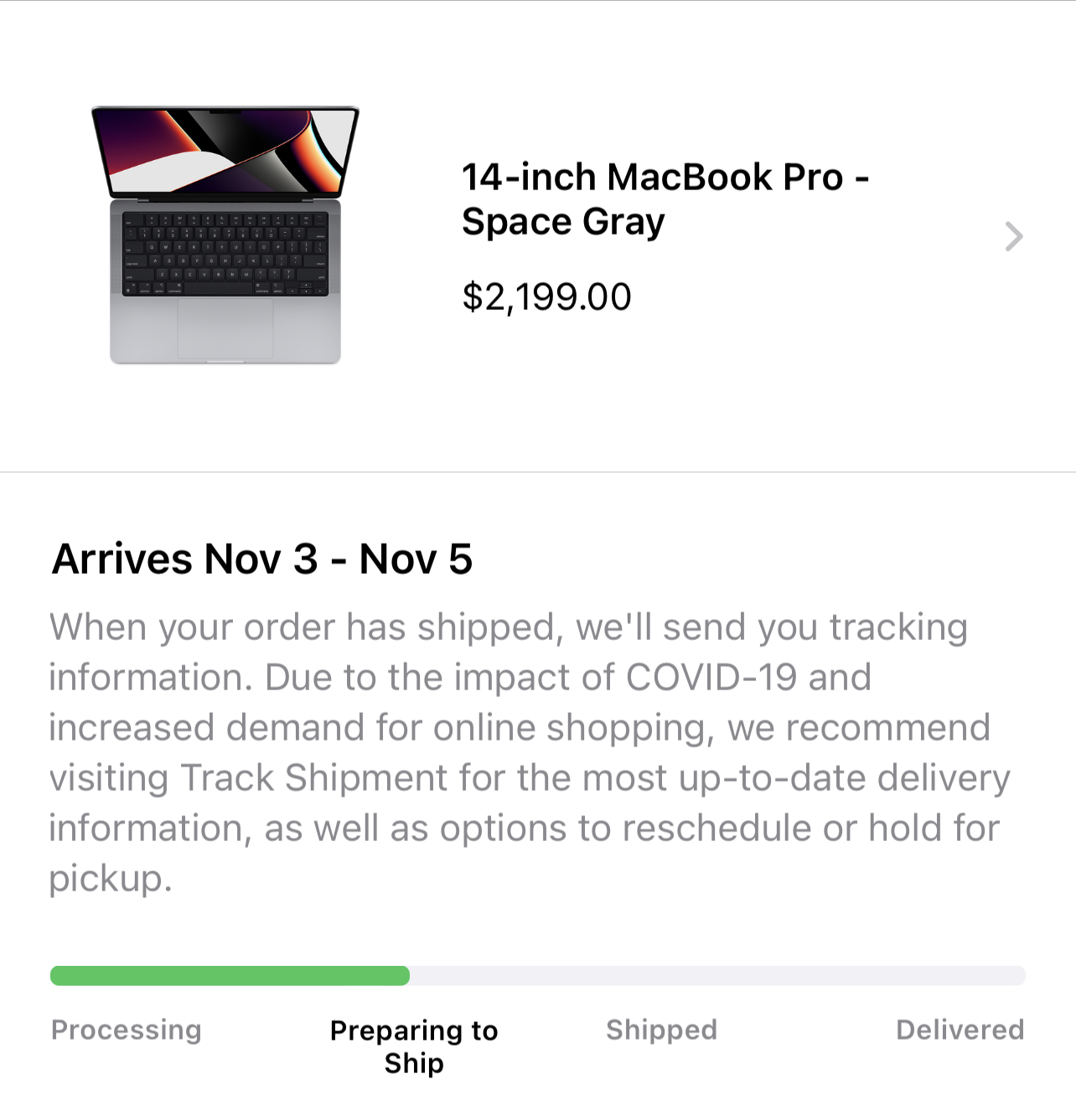The image size is (1076, 1120).
Task: Click the word "pickup." ending the notice
Action: click(110, 878)
